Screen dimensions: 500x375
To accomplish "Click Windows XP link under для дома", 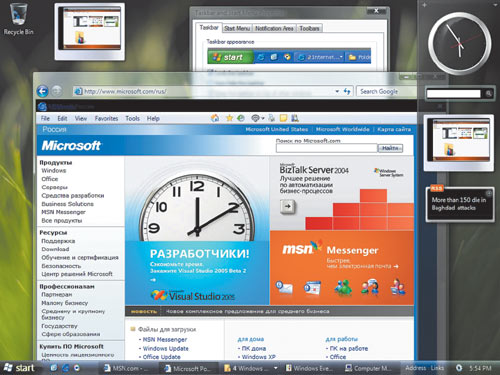I will point(259,357).
